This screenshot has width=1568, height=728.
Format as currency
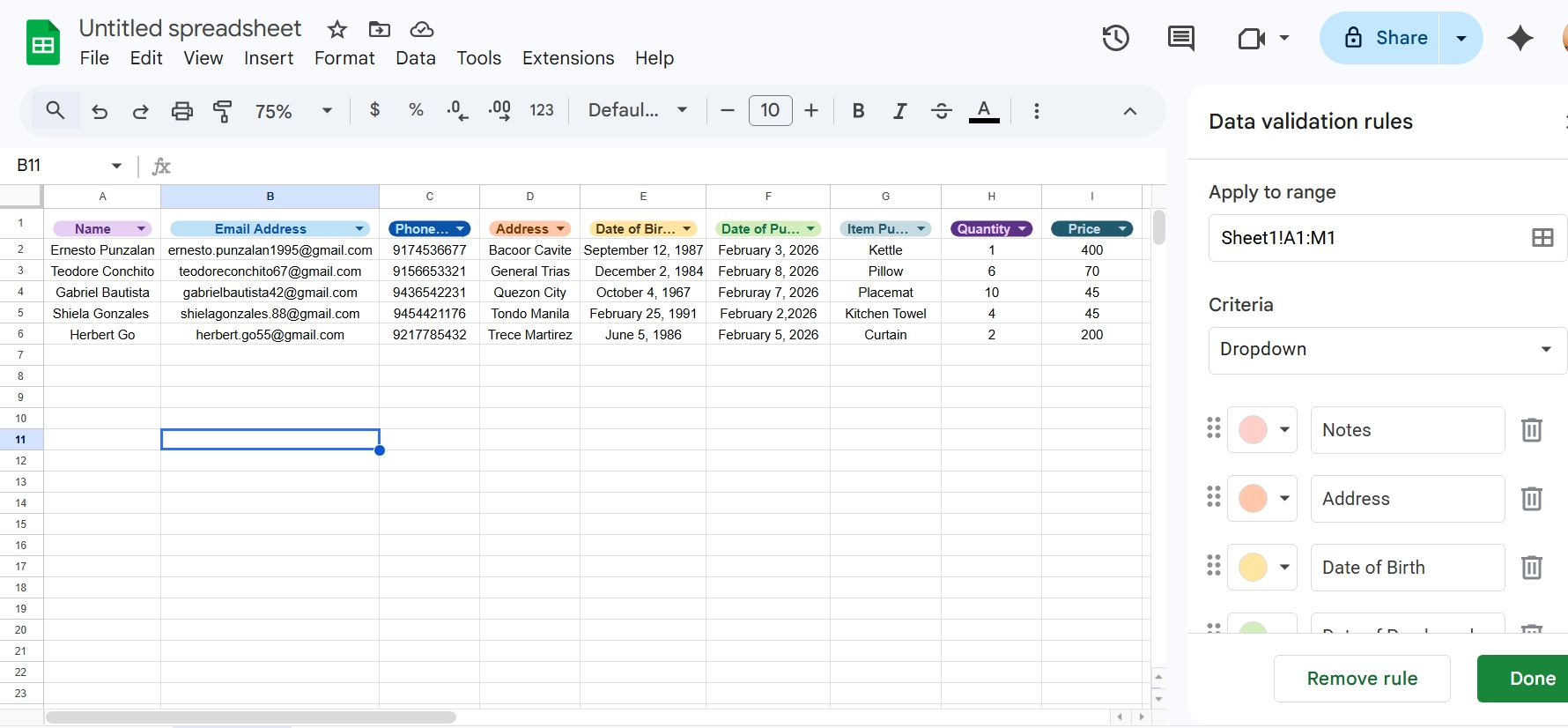(x=374, y=110)
